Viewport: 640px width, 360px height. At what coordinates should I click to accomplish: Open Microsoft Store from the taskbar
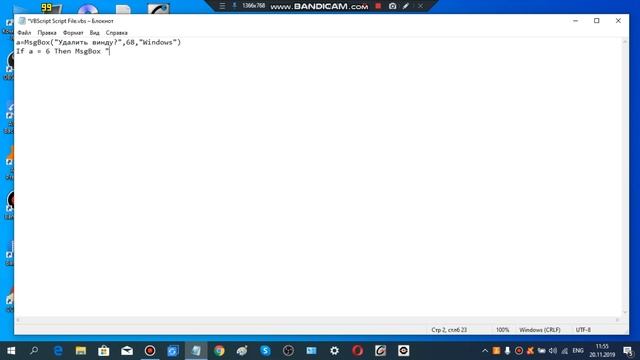click(x=104, y=351)
